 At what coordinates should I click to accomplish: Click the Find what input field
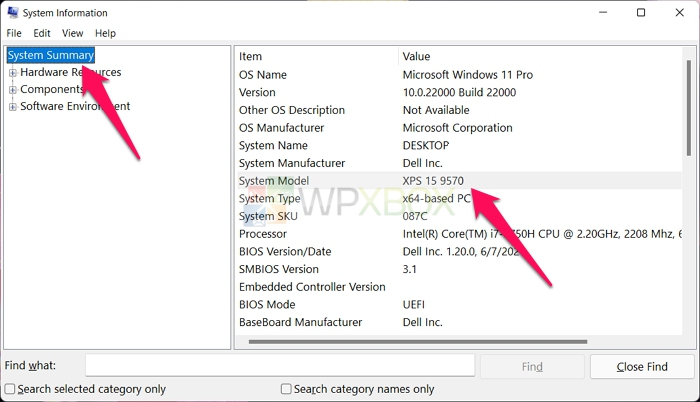[x=280, y=366]
